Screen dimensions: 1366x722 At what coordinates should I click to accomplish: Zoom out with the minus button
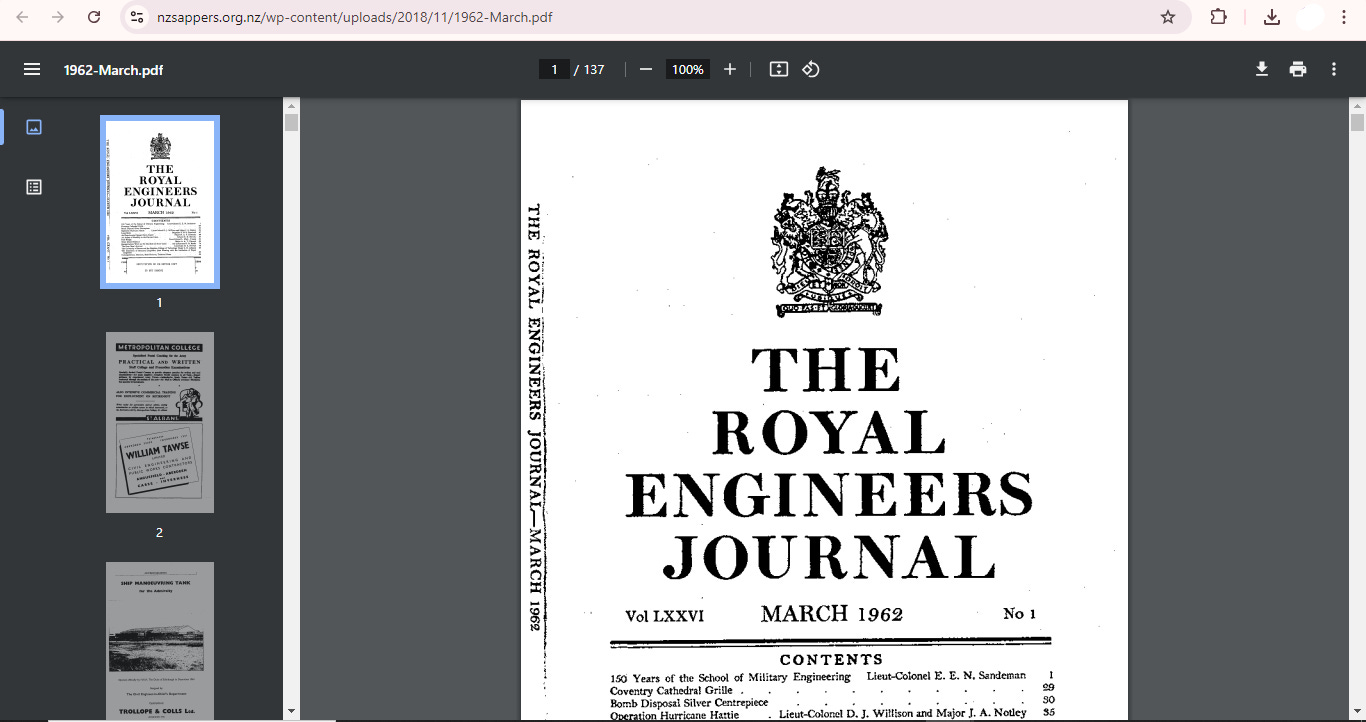pyautogui.click(x=646, y=69)
